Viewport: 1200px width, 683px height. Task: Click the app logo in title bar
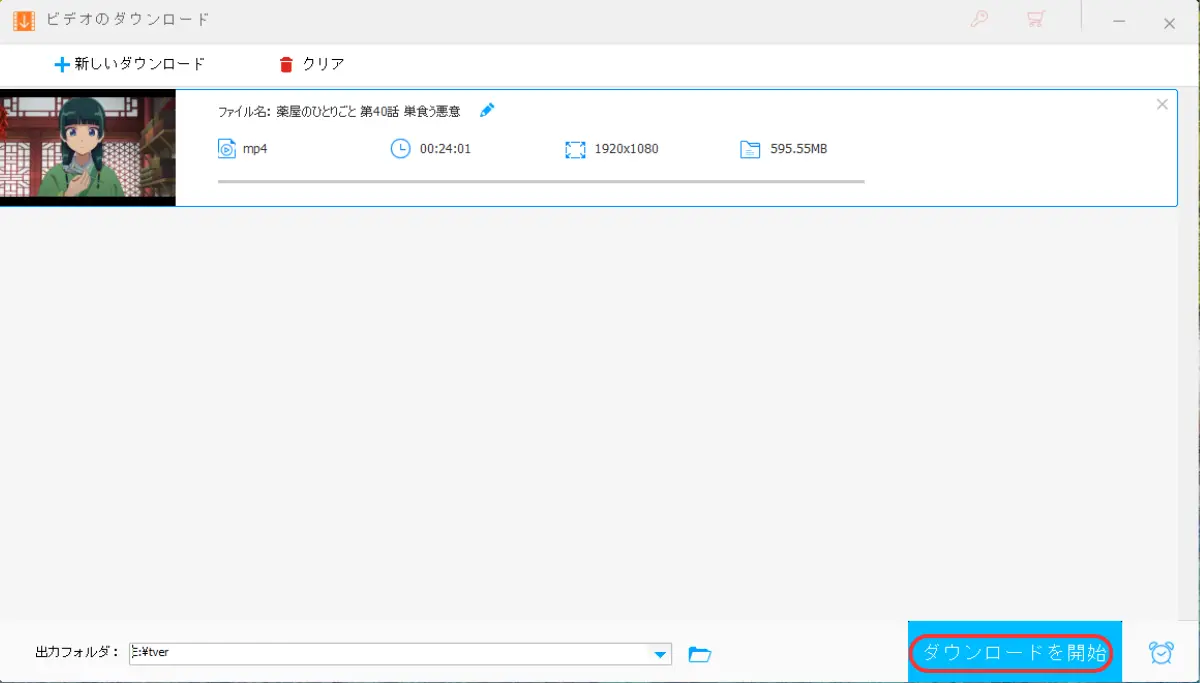[x=24, y=20]
